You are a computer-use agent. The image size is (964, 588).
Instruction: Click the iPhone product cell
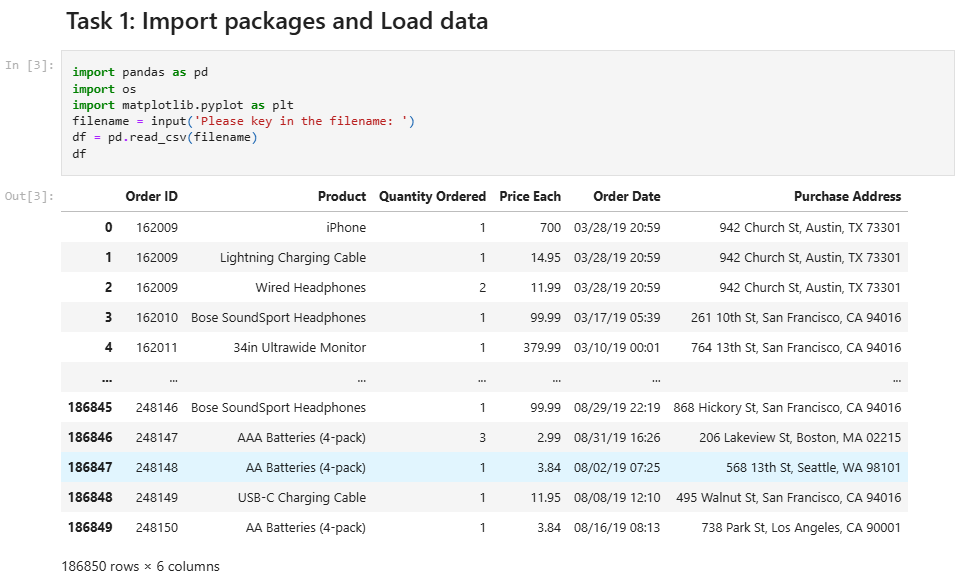[x=346, y=228]
